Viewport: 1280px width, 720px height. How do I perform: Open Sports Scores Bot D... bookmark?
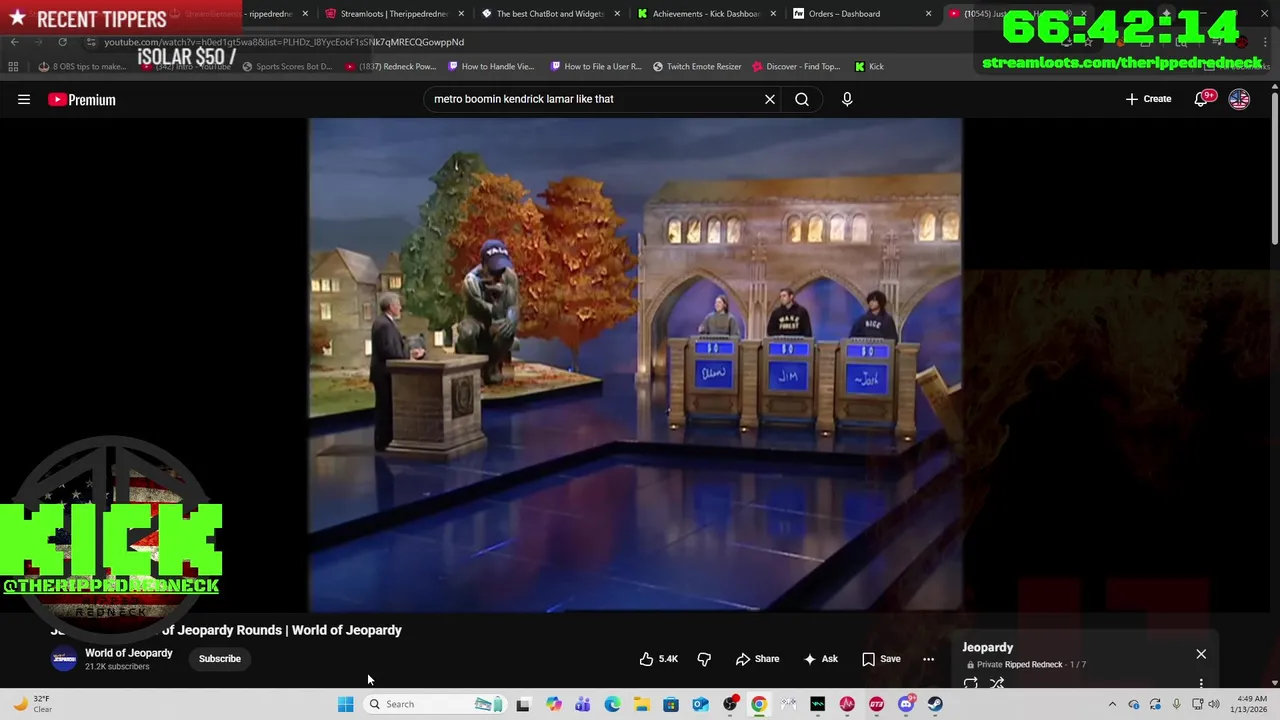[x=286, y=67]
